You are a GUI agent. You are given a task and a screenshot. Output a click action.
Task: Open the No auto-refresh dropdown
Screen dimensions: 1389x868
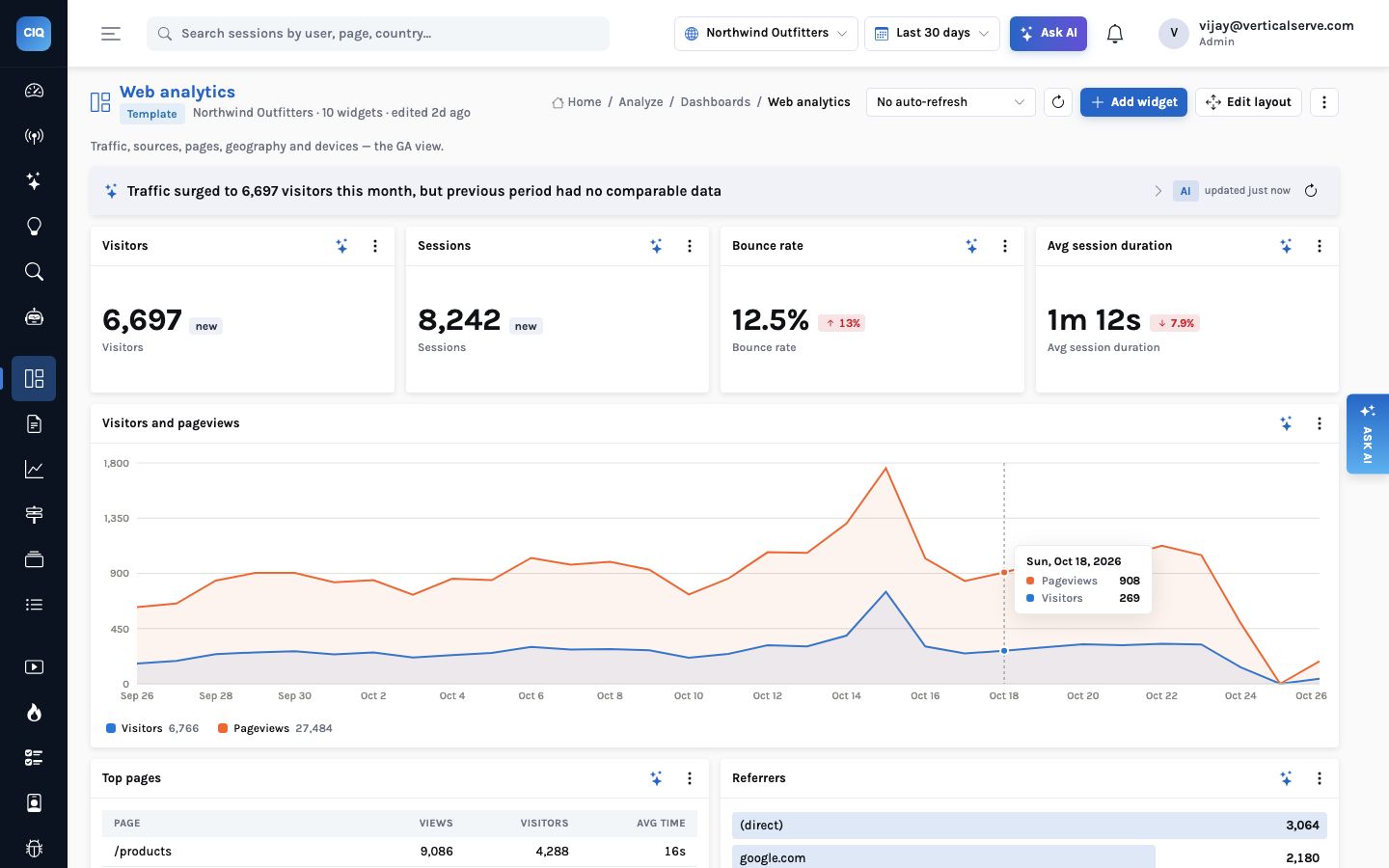click(950, 102)
